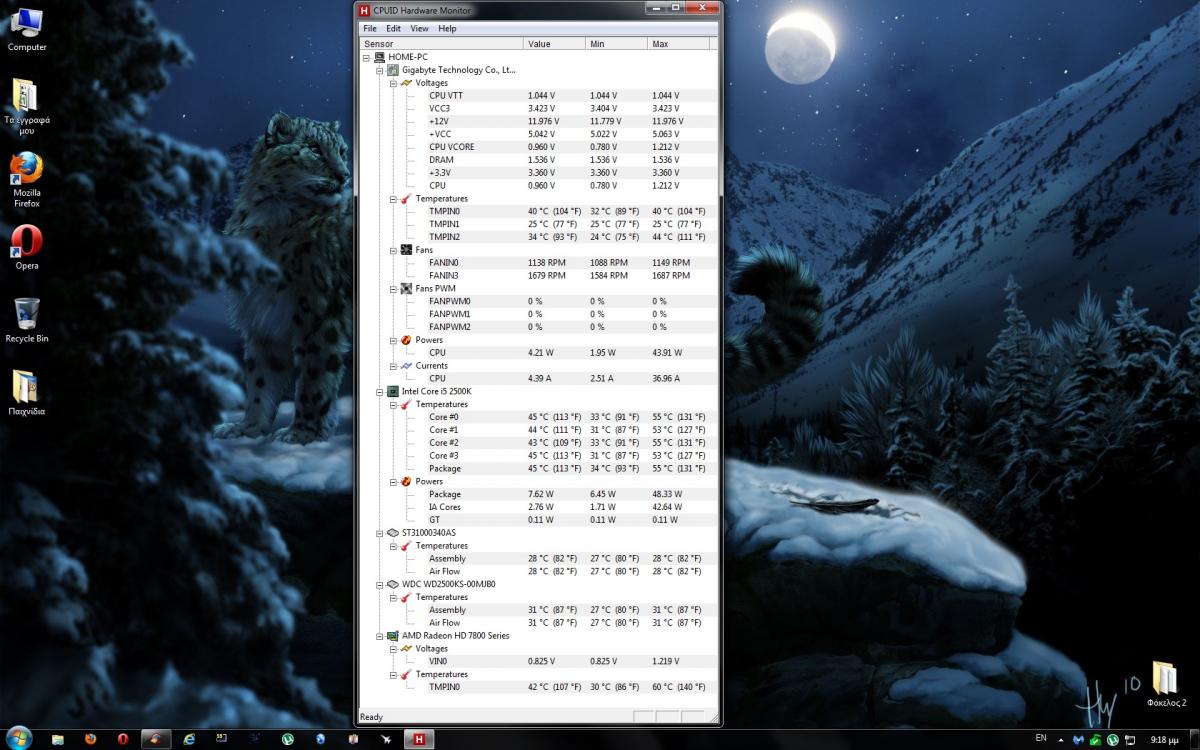Click the Max column header
The height and width of the screenshot is (750, 1200).
(678, 44)
